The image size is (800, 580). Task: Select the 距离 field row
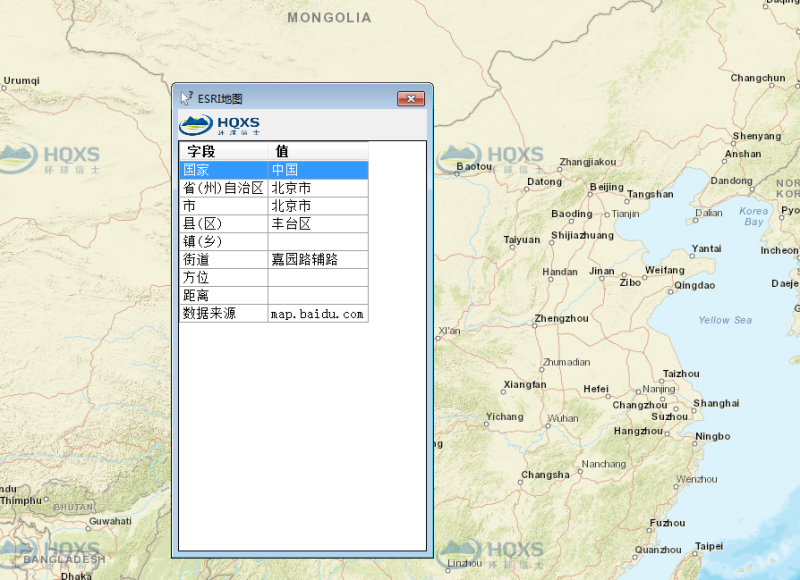tap(223, 296)
